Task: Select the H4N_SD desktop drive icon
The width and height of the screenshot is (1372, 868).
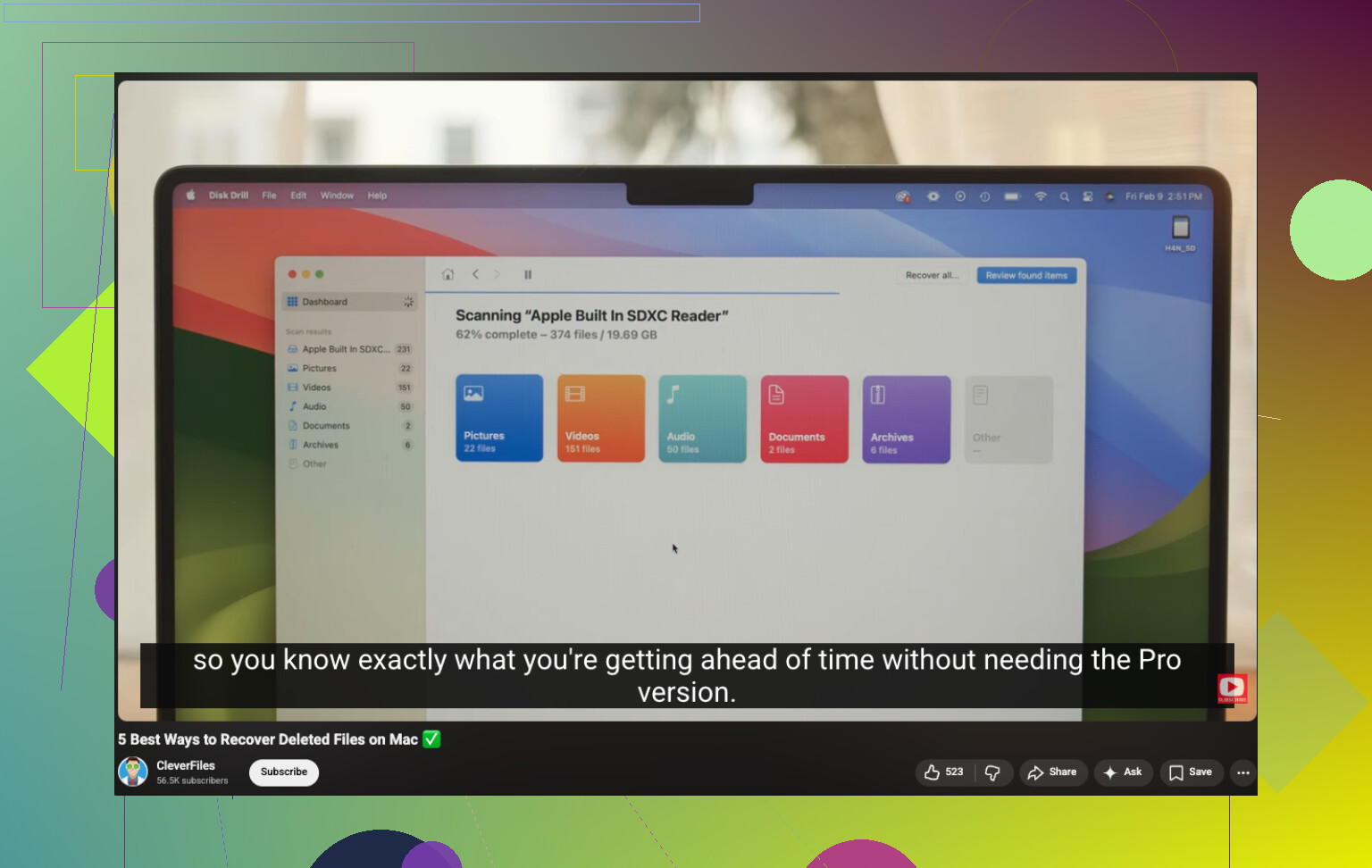Action: click(x=1180, y=234)
